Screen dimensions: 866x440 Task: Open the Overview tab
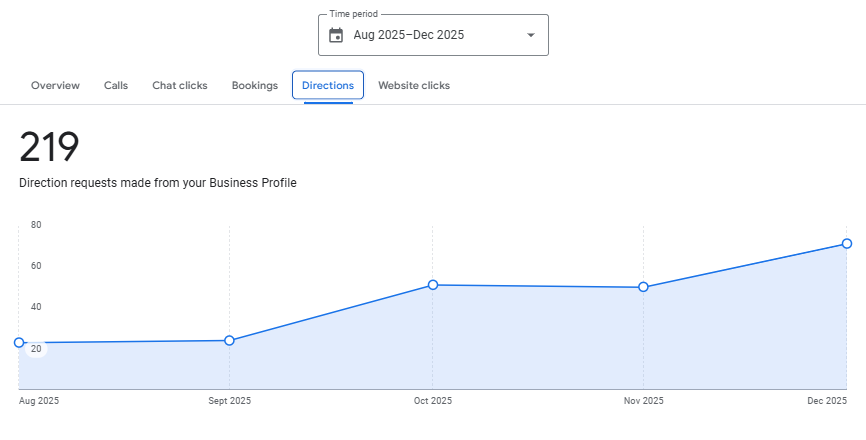55,86
